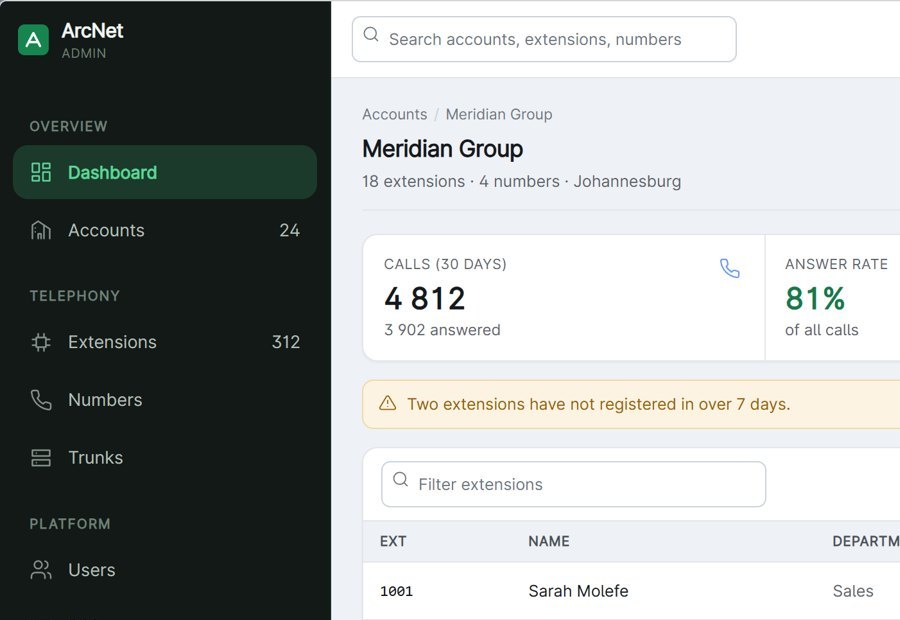This screenshot has height=620, width=900.
Task: Click the Extensions count badge 312
Action: 286,342
